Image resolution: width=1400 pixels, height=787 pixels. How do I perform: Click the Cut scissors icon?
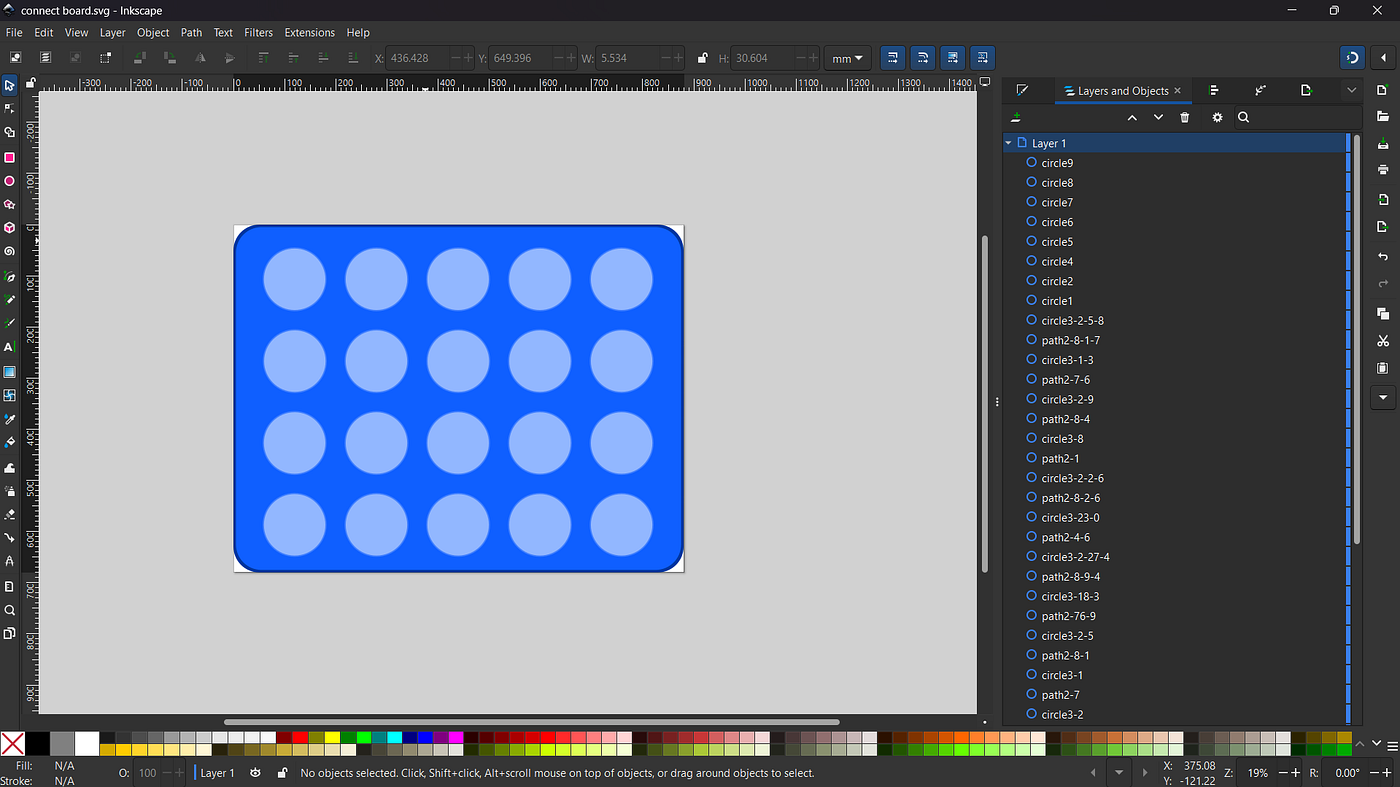click(x=1383, y=341)
